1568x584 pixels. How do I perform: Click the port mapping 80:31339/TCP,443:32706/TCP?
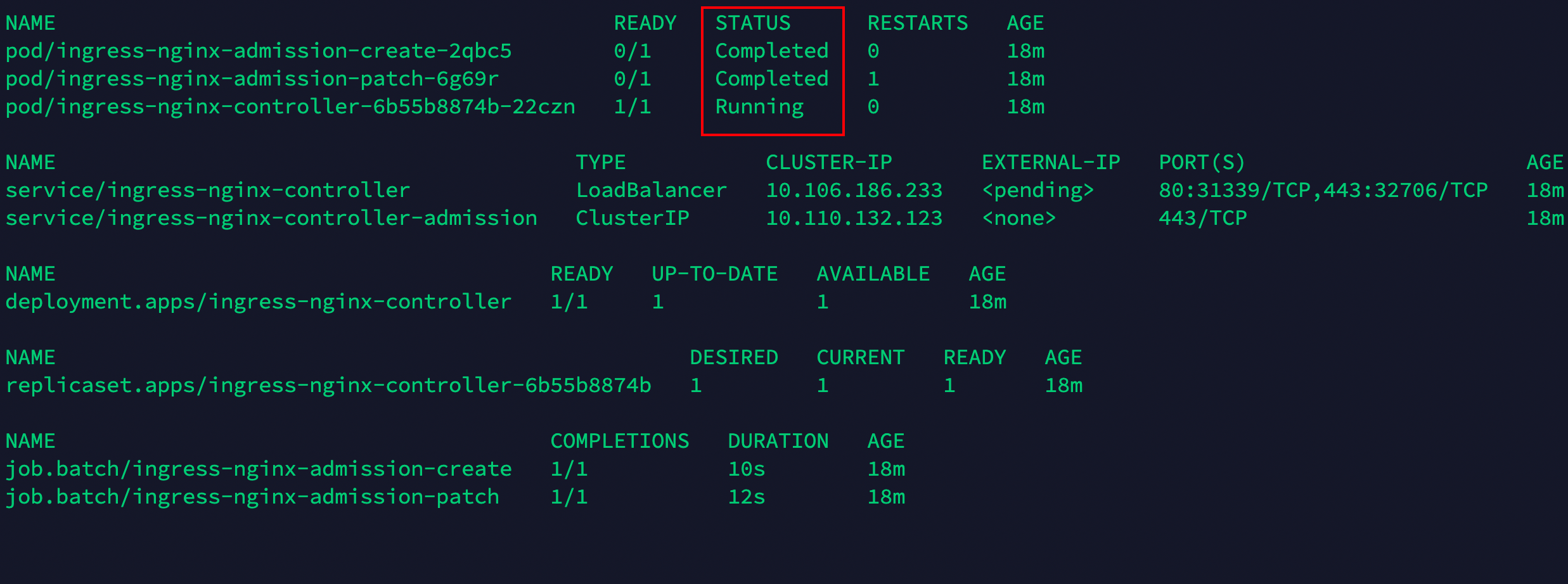1323,189
